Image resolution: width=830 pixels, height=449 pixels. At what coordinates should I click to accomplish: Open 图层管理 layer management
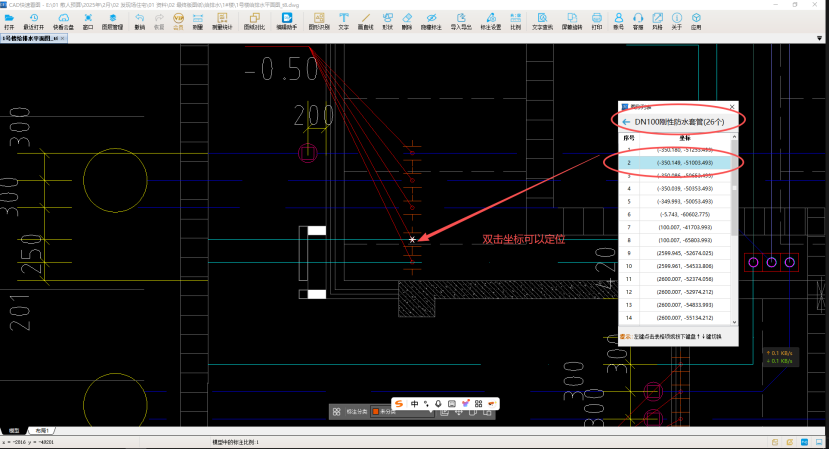click(112, 21)
